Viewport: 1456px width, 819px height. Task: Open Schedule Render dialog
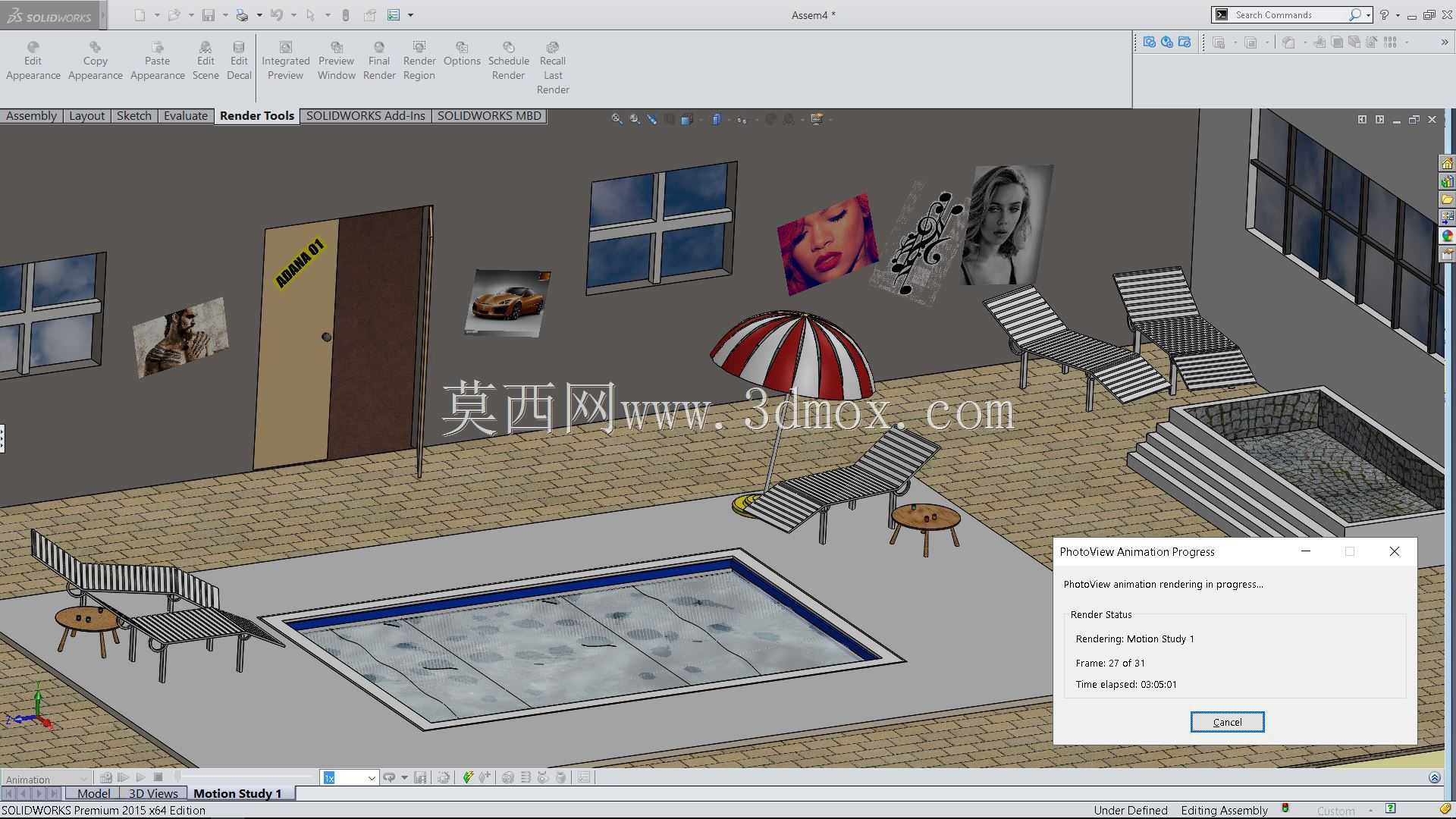(x=508, y=61)
